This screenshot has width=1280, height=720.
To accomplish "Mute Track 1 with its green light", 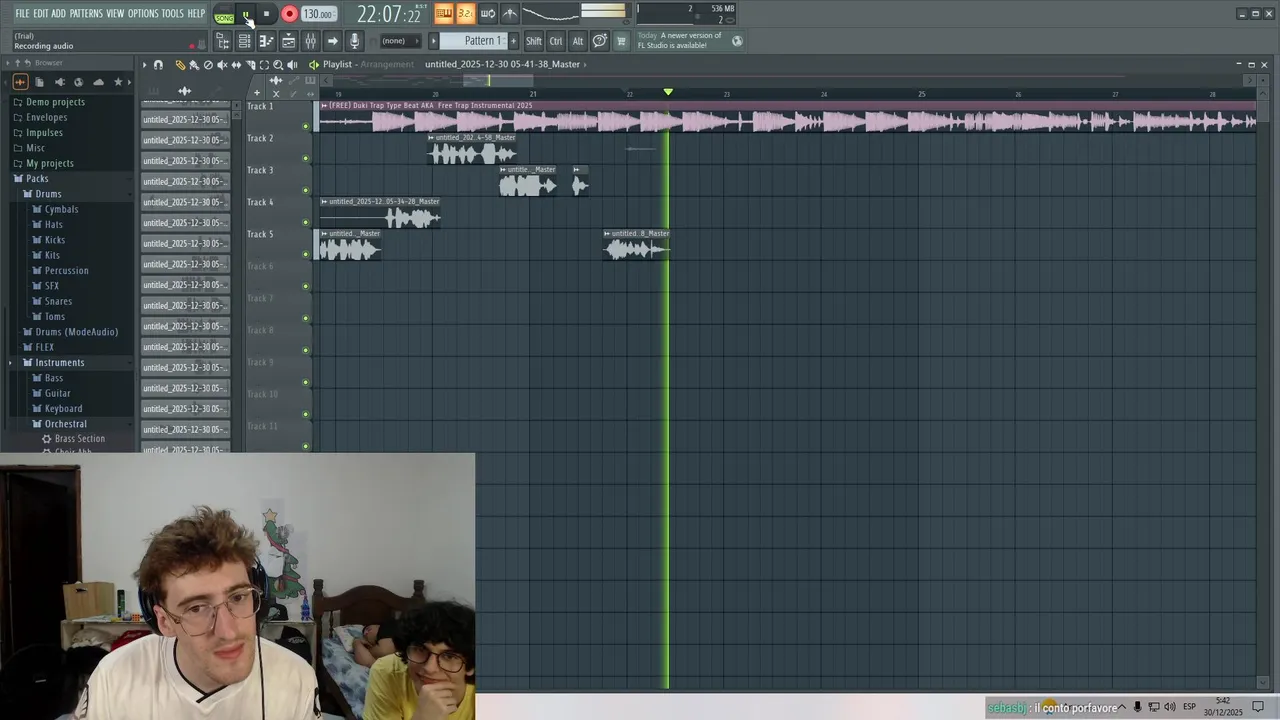I will [x=306, y=127].
